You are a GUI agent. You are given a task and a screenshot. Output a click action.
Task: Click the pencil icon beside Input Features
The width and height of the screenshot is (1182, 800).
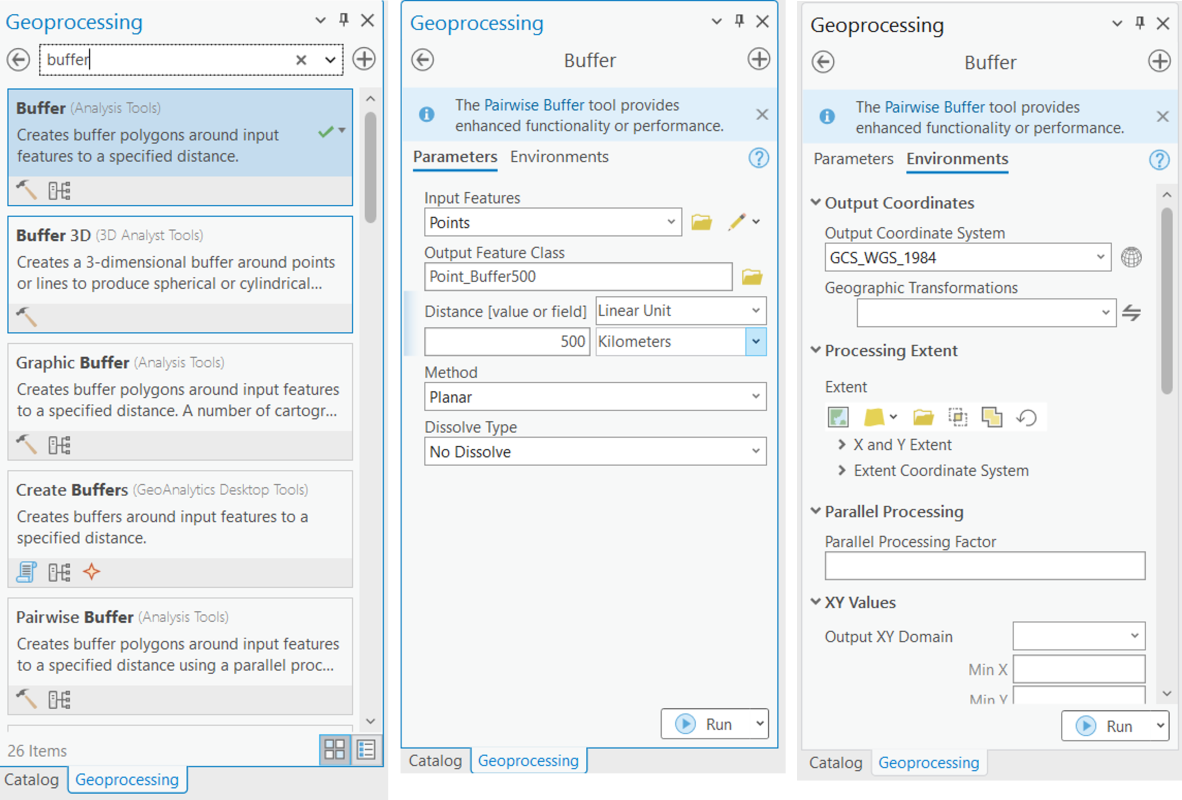click(737, 221)
